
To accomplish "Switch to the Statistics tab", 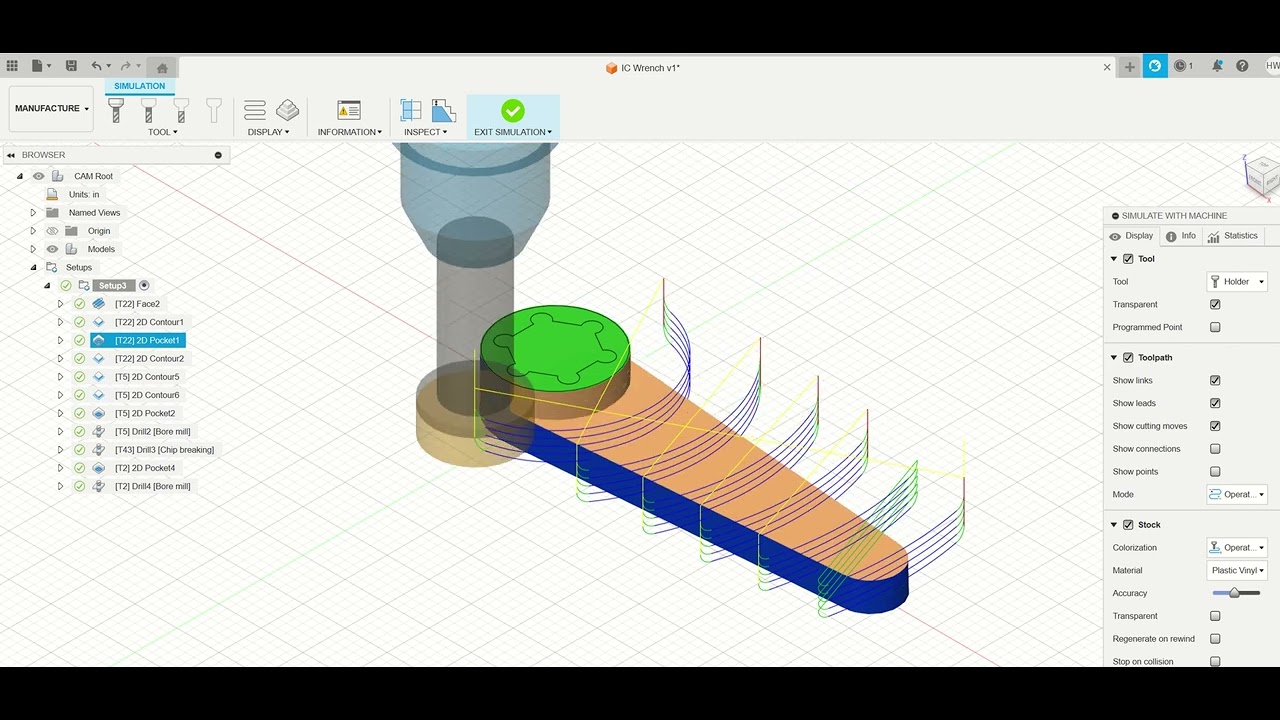I will click(1233, 236).
